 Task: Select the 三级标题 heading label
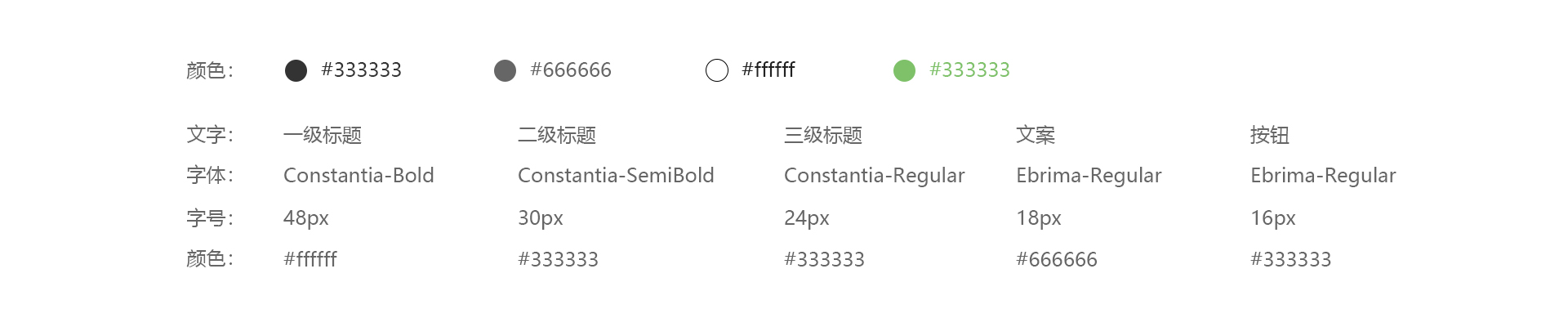823,135
